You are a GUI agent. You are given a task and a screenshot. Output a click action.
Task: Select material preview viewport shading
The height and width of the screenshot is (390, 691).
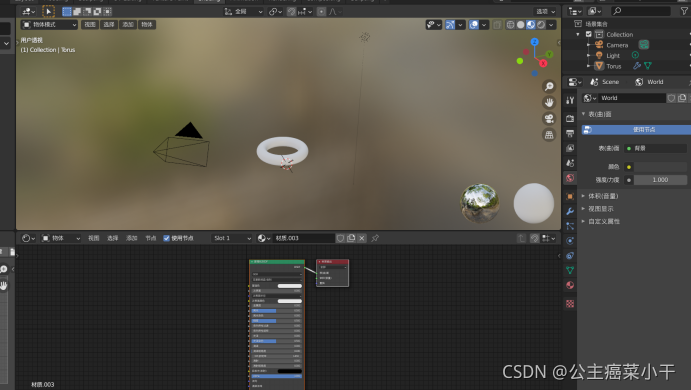tap(531, 25)
